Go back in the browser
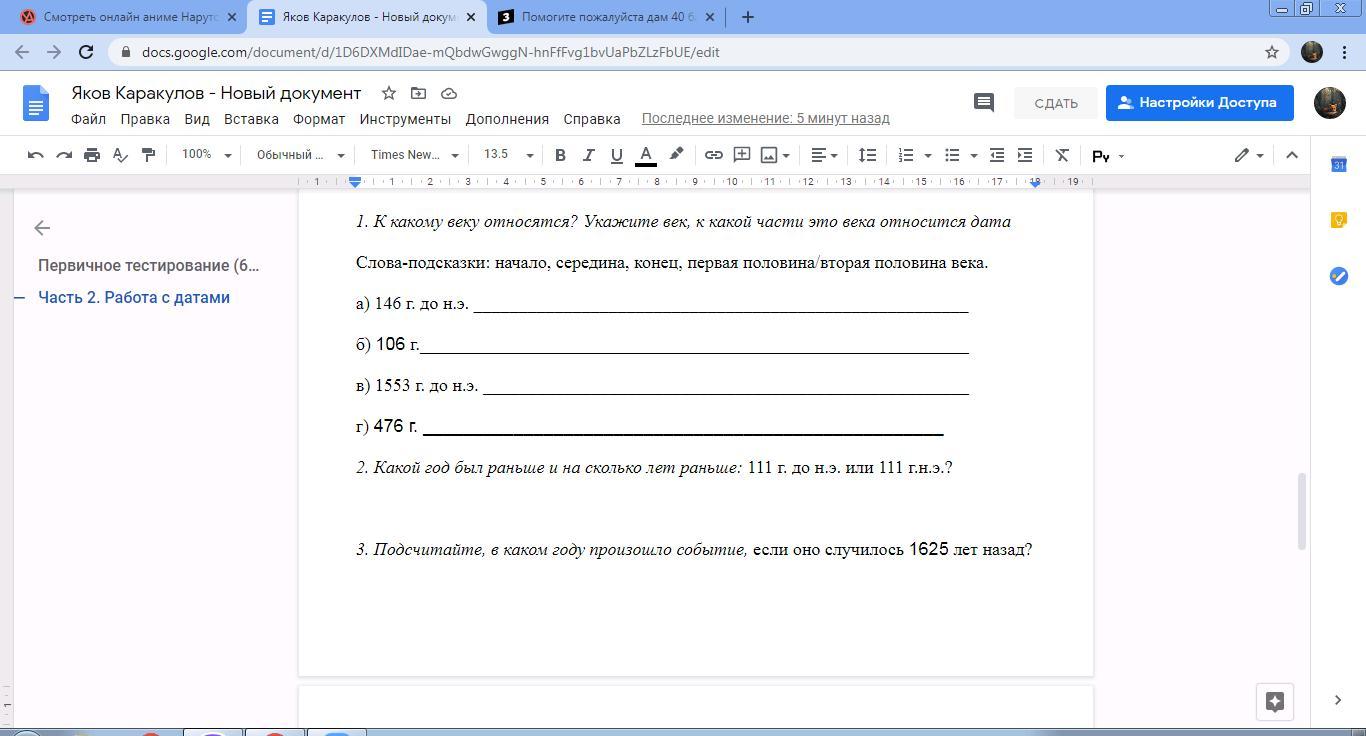The height and width of the screenshot is (736, 1366). point(22,52)
